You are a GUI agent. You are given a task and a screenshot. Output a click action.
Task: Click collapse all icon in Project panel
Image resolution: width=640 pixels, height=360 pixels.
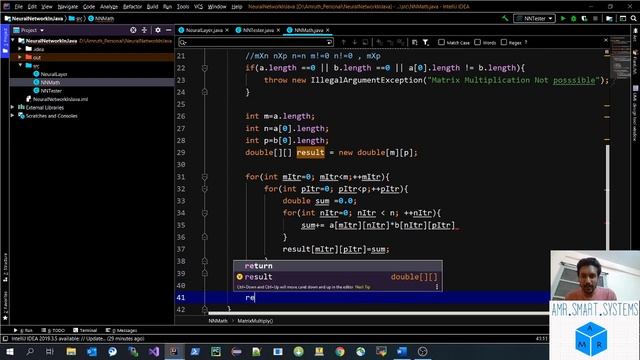(x=144, y=30)
